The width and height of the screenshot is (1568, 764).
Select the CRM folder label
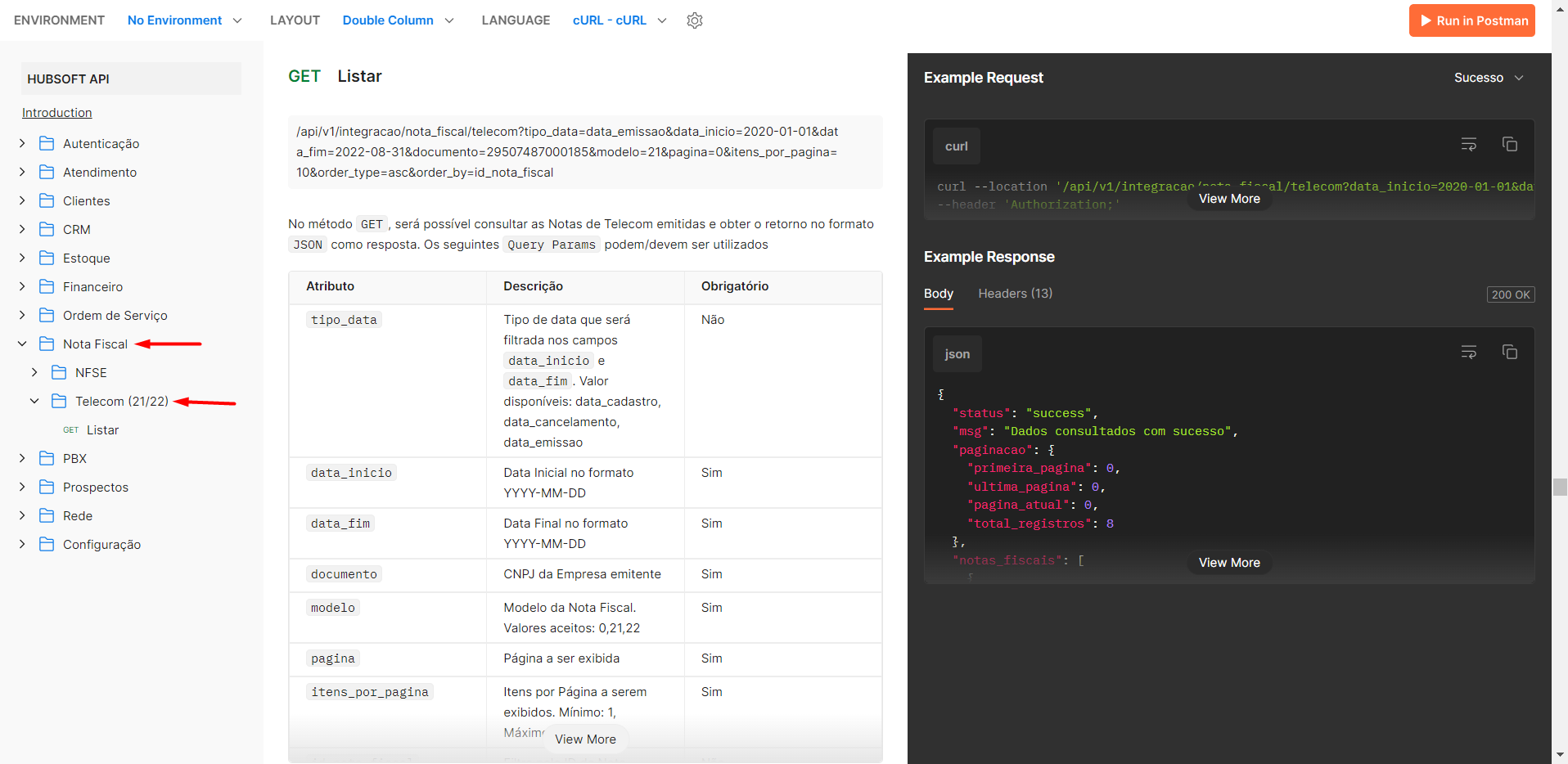(x=77, y=230)
